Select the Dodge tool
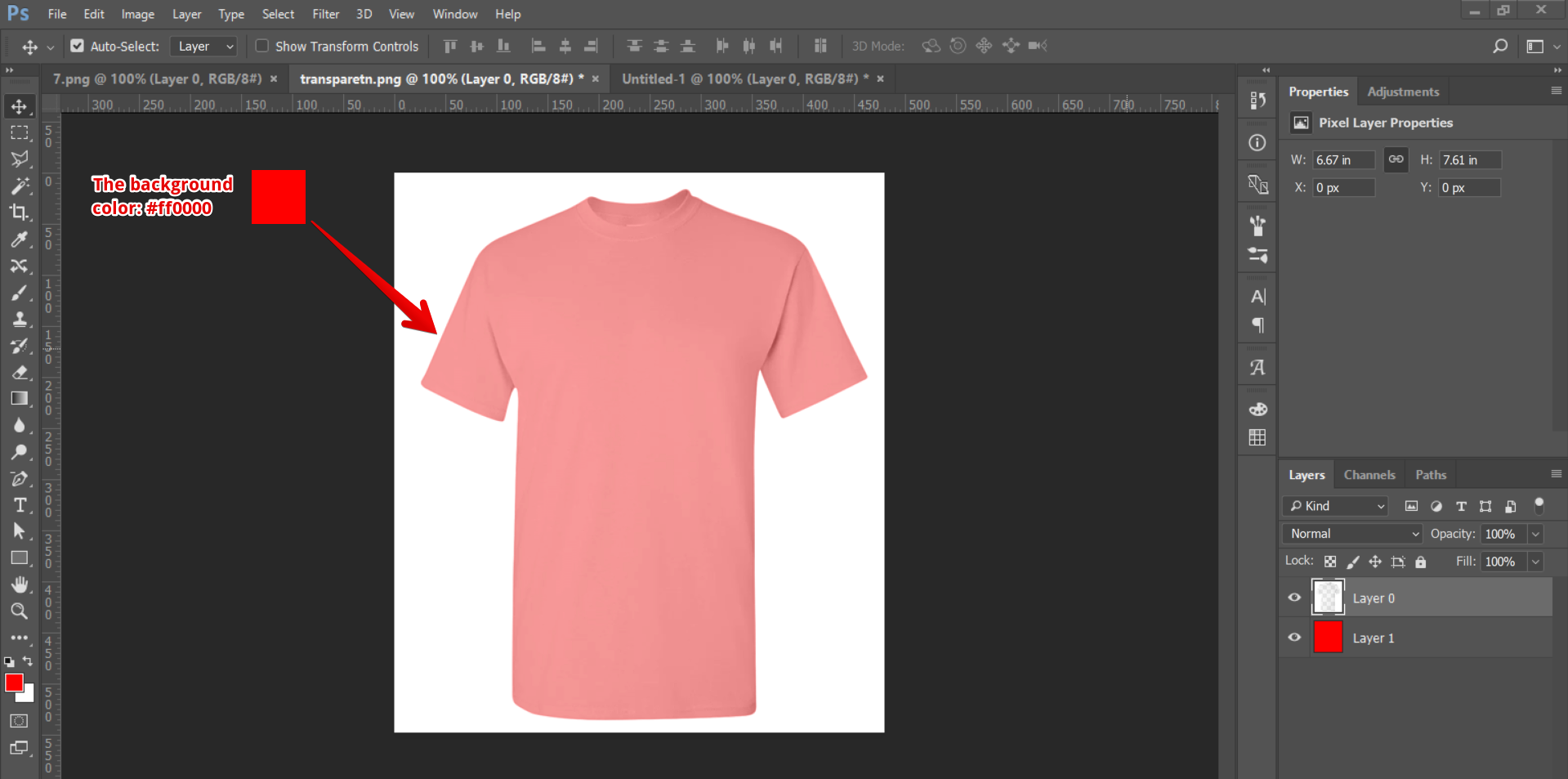 pos(19,452)
